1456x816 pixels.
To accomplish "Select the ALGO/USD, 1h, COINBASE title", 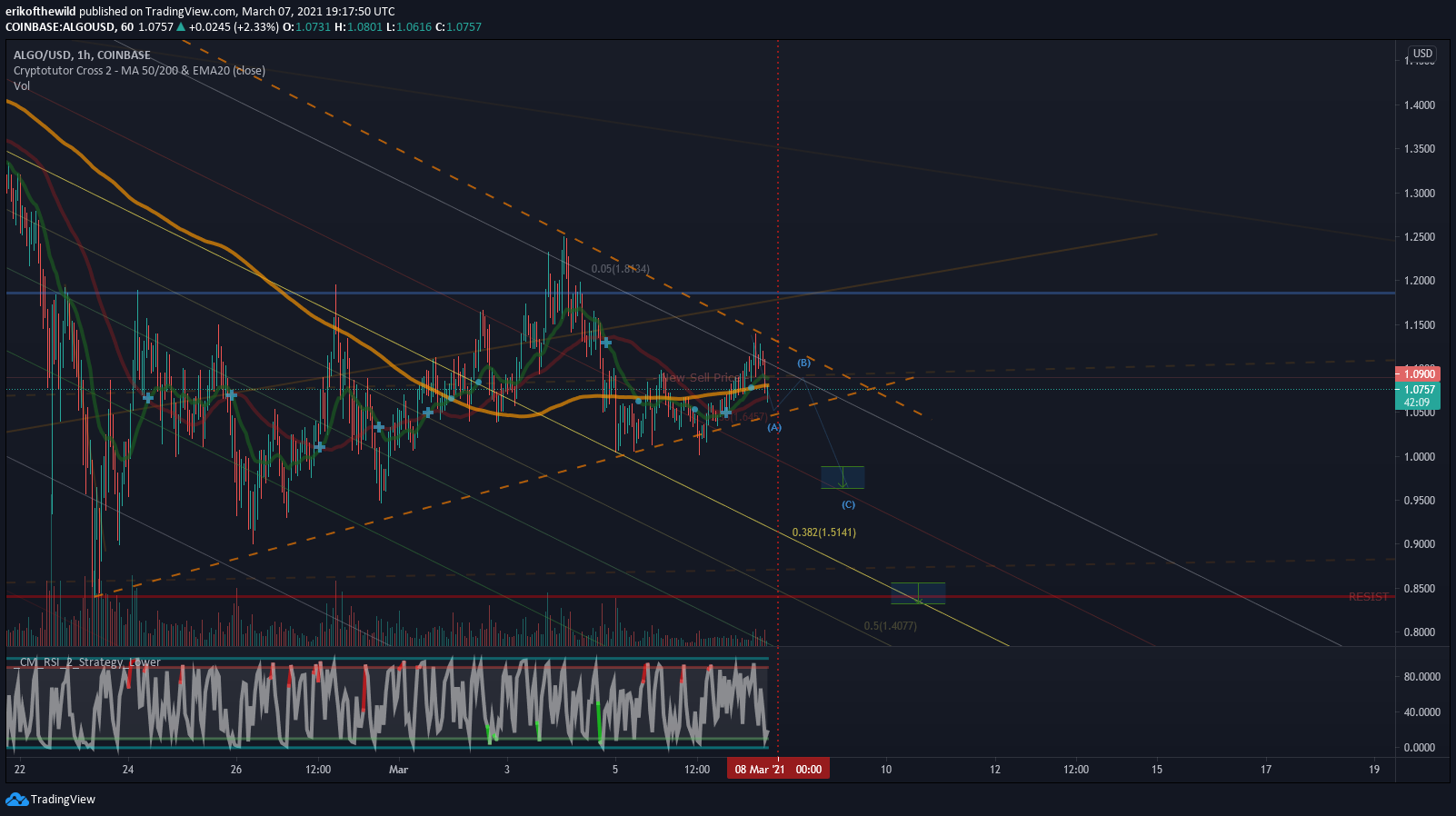I will (82, 55).
